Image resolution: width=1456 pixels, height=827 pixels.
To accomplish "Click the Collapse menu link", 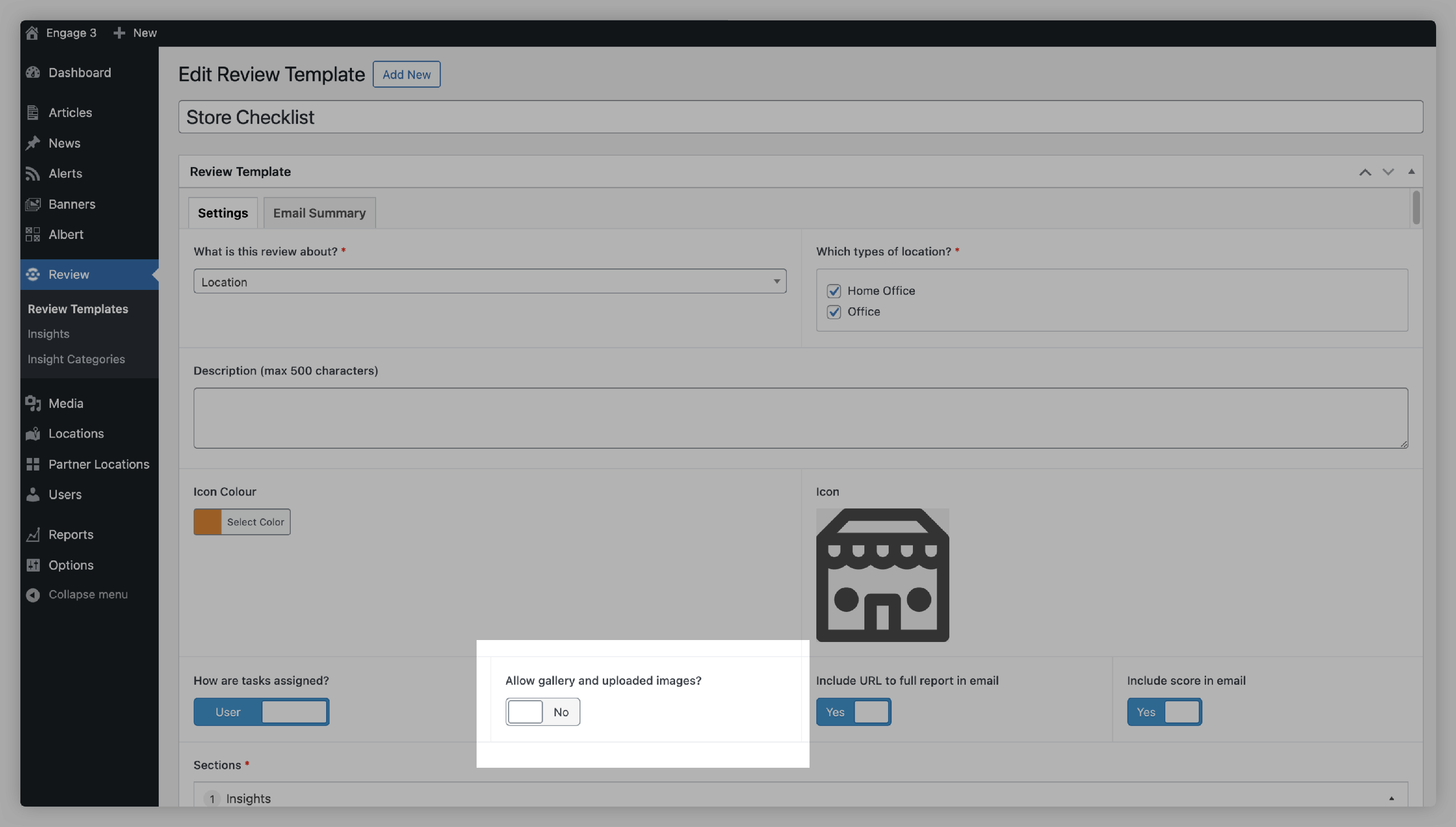I will [87, 594].
